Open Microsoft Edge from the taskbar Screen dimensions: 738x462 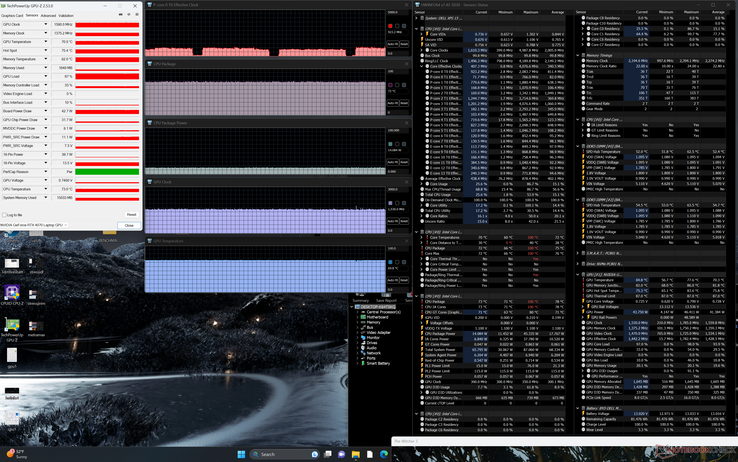[x=384, y=454]
